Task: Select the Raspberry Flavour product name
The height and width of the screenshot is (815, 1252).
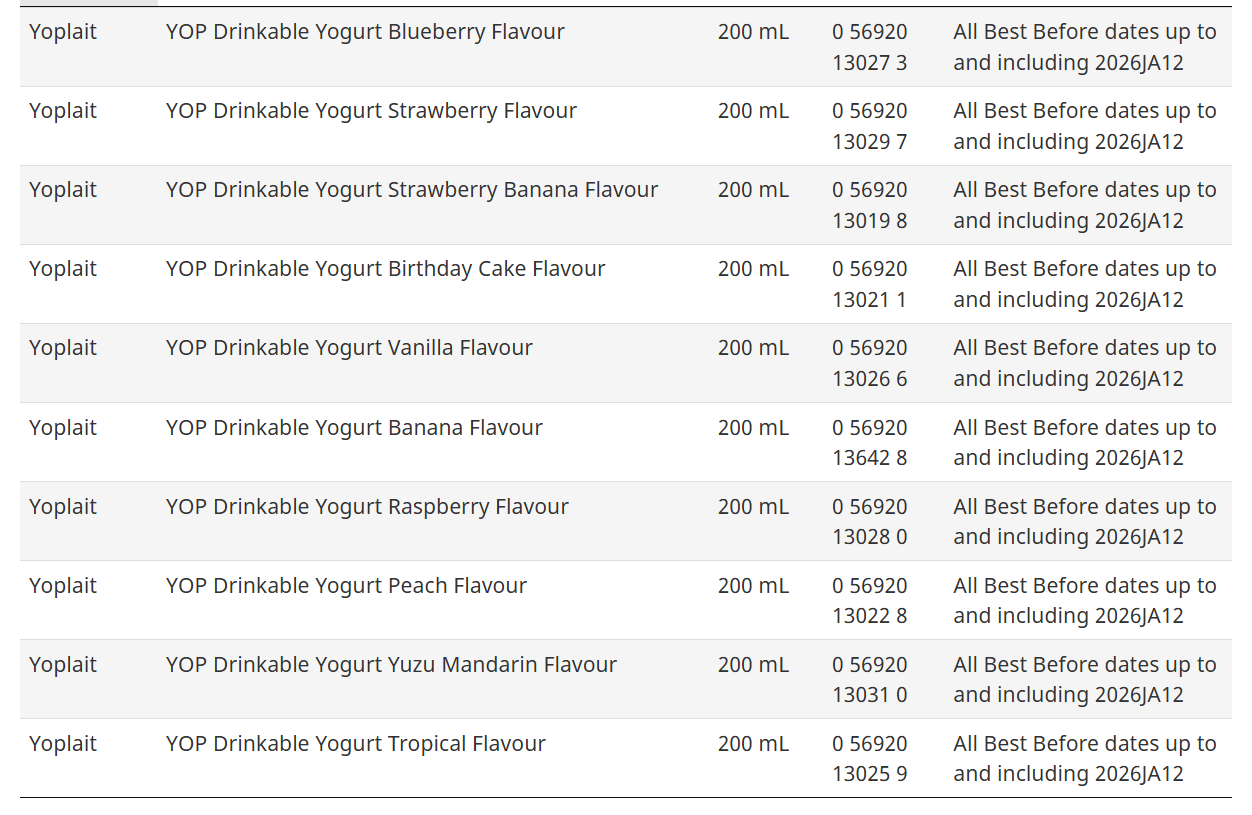Action: (x=367, y=507)
